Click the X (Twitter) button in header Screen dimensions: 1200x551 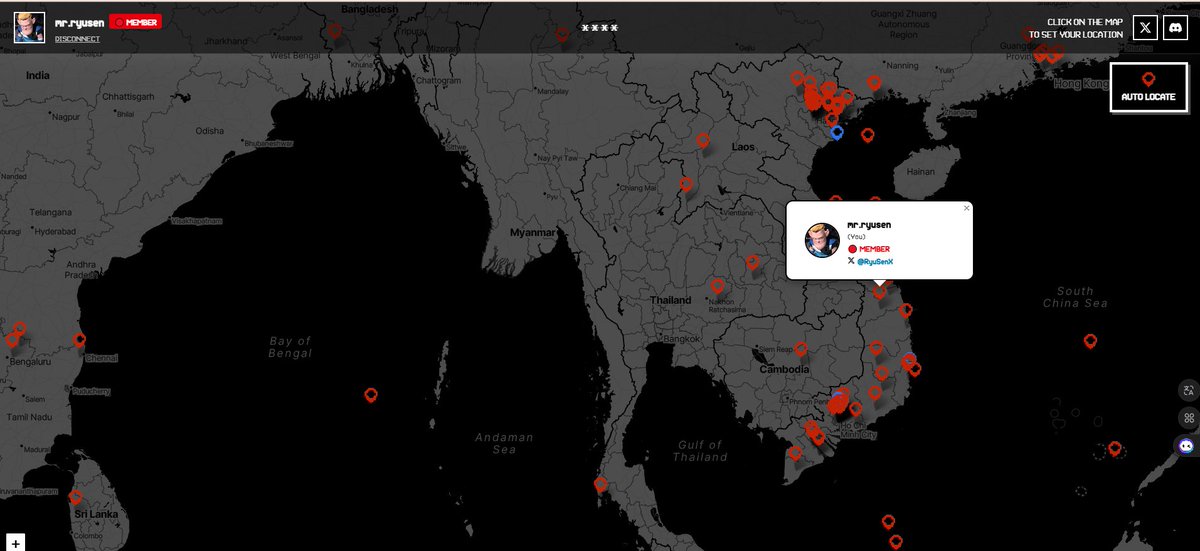coord(1145,28)
